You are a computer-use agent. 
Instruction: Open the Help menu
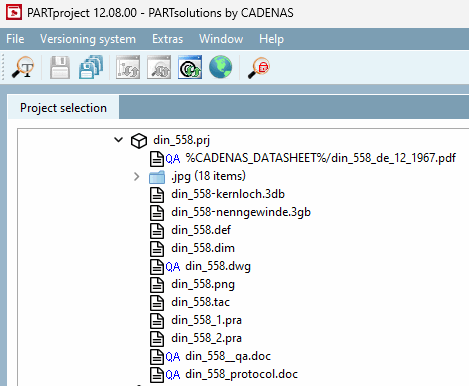click(x=271, y=39)
